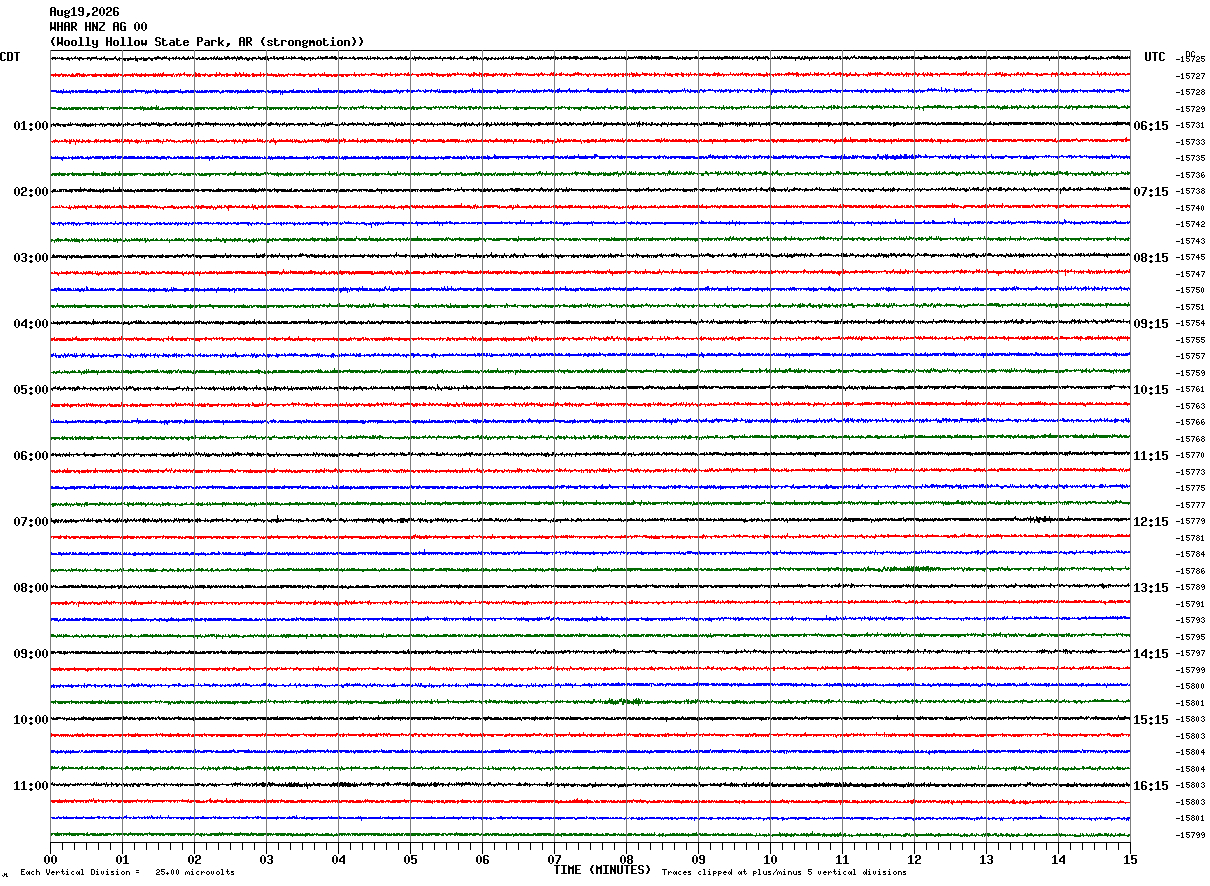
Task: Click minute 08 on the time axis
Action: pos(627,859)
